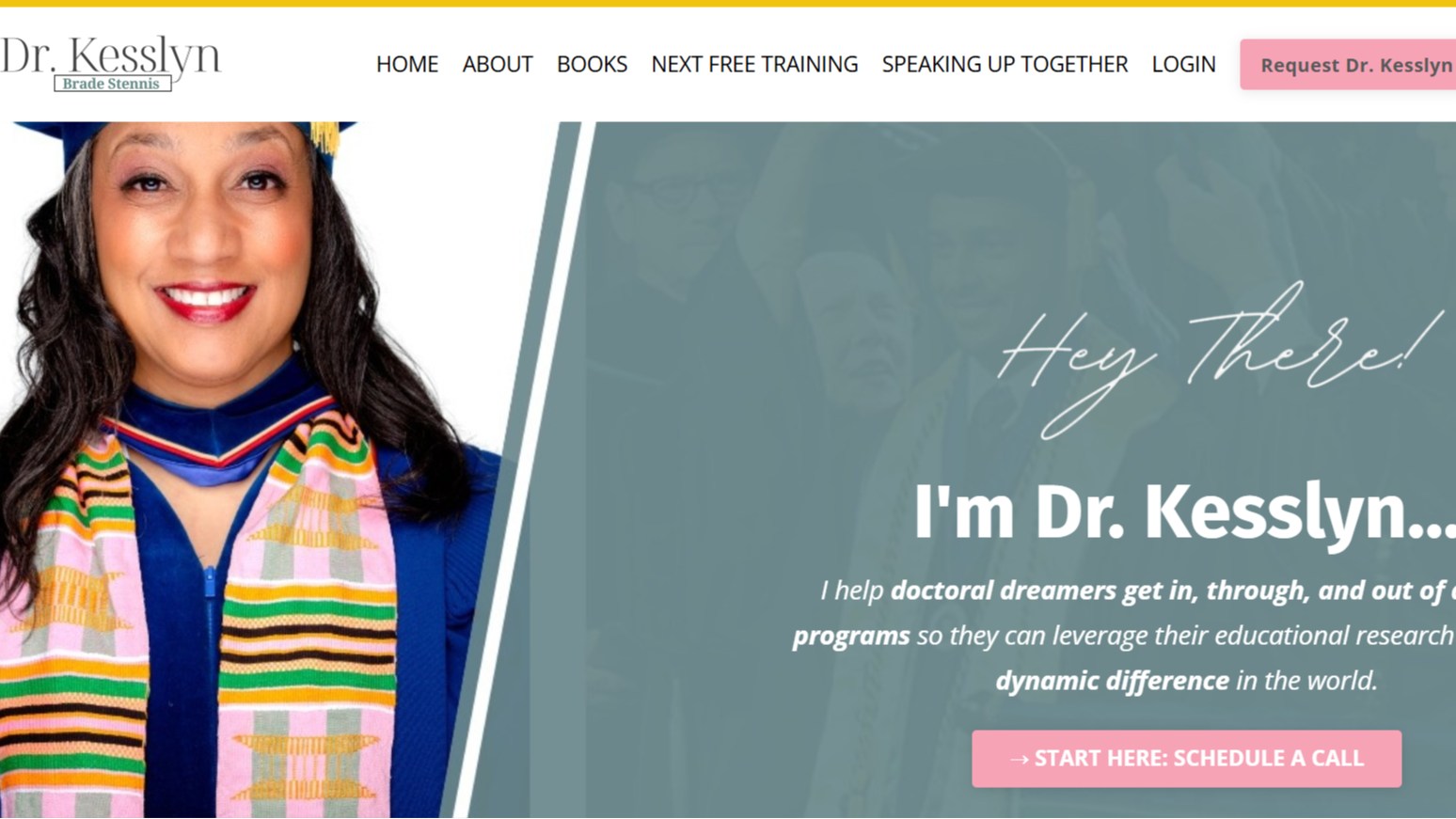Open the HOME menu item

coord(407,64)
